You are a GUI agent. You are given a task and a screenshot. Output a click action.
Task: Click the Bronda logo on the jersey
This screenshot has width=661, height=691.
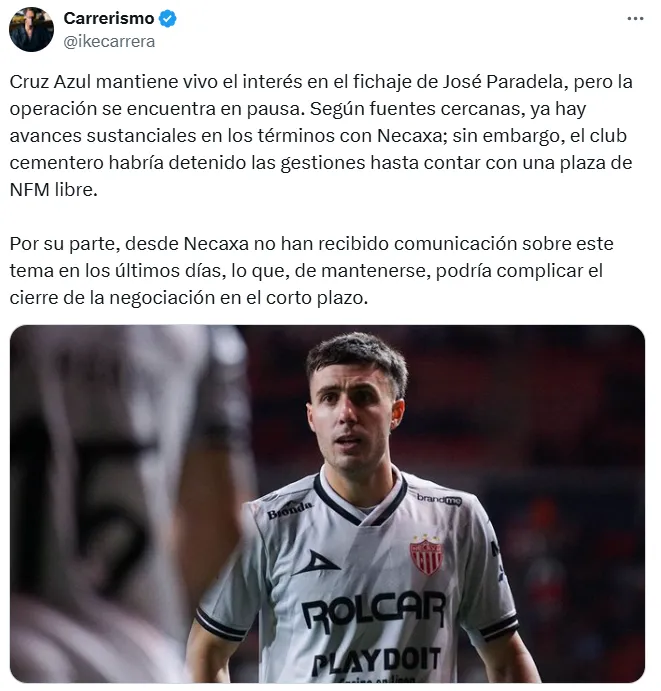(290, 510)
